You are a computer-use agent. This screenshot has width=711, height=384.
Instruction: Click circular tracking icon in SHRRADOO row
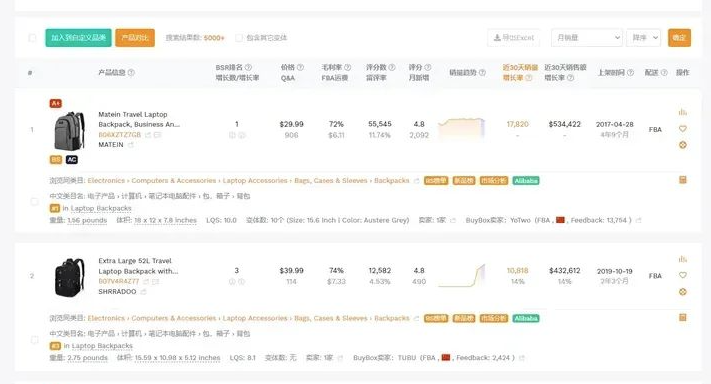point(682,292)
